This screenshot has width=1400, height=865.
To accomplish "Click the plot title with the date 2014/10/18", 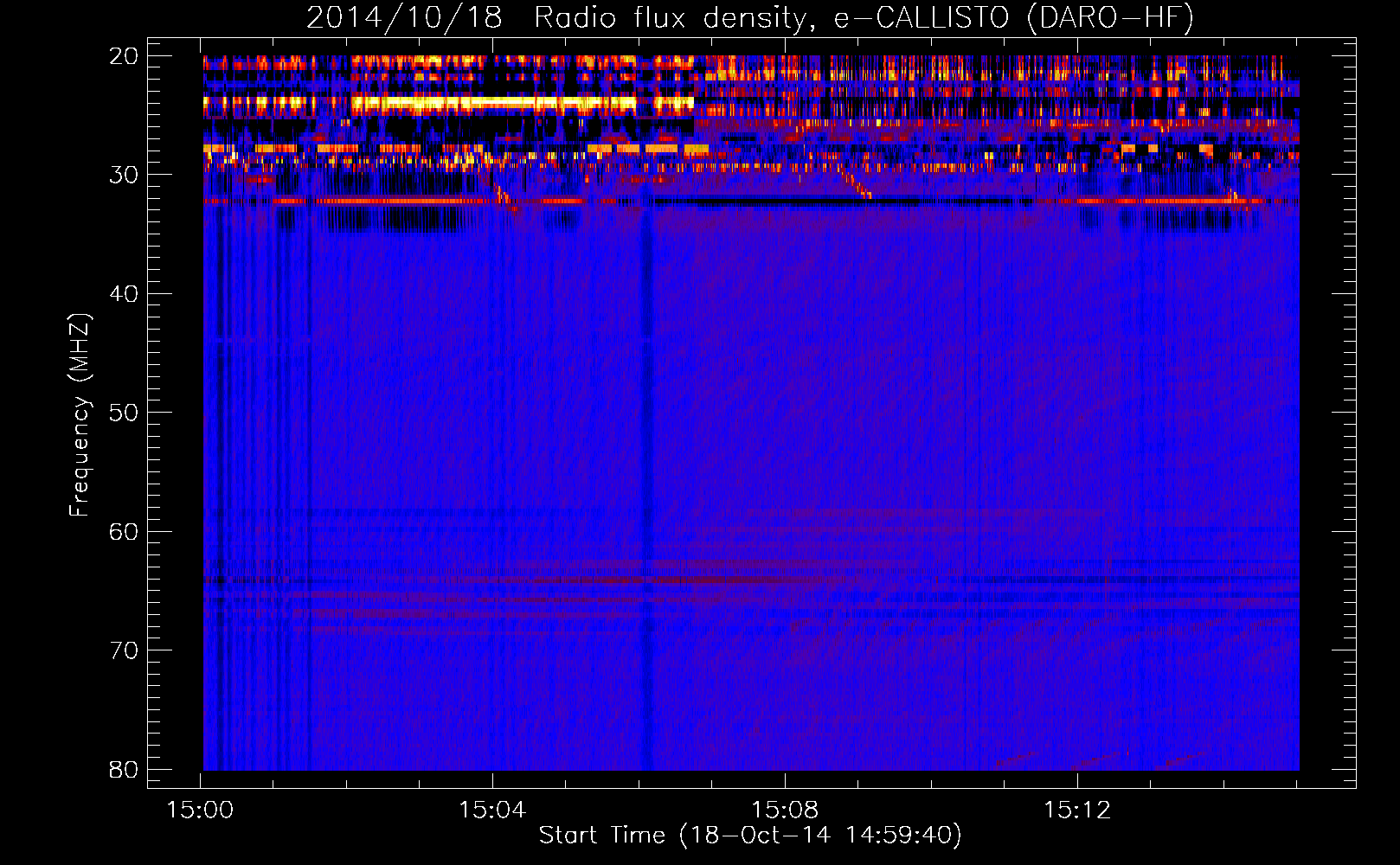I will tap(750, 18).
